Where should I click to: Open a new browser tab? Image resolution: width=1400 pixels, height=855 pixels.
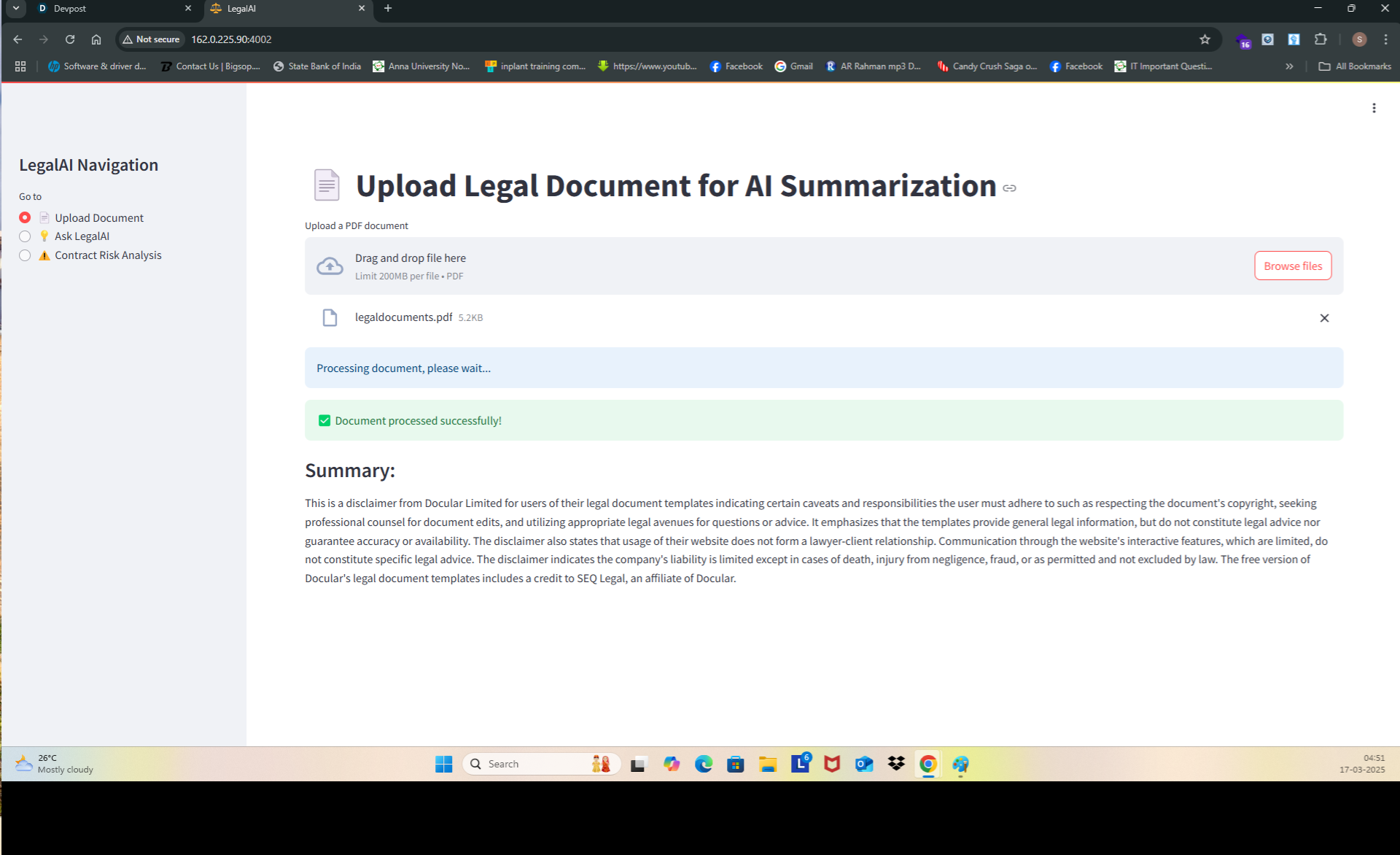[388, 9]
